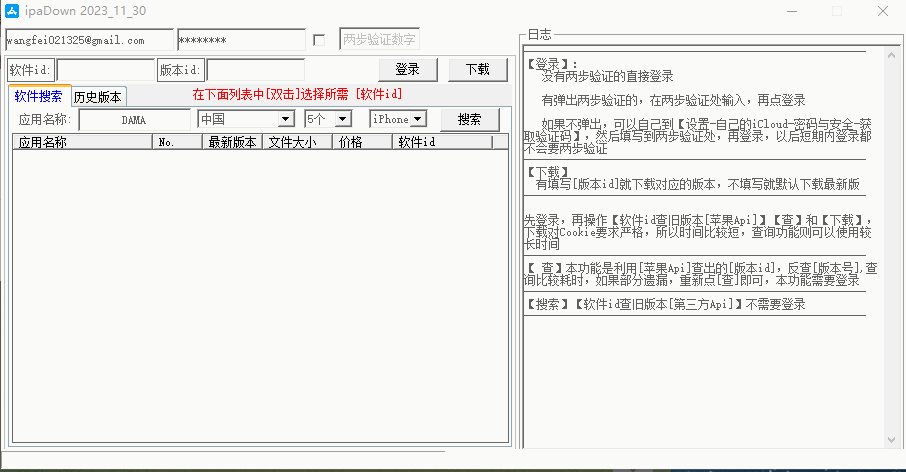The height and width of the screenshot is (472, 906).
Task: Close the ipaDown window
Action: coord(882,11)
